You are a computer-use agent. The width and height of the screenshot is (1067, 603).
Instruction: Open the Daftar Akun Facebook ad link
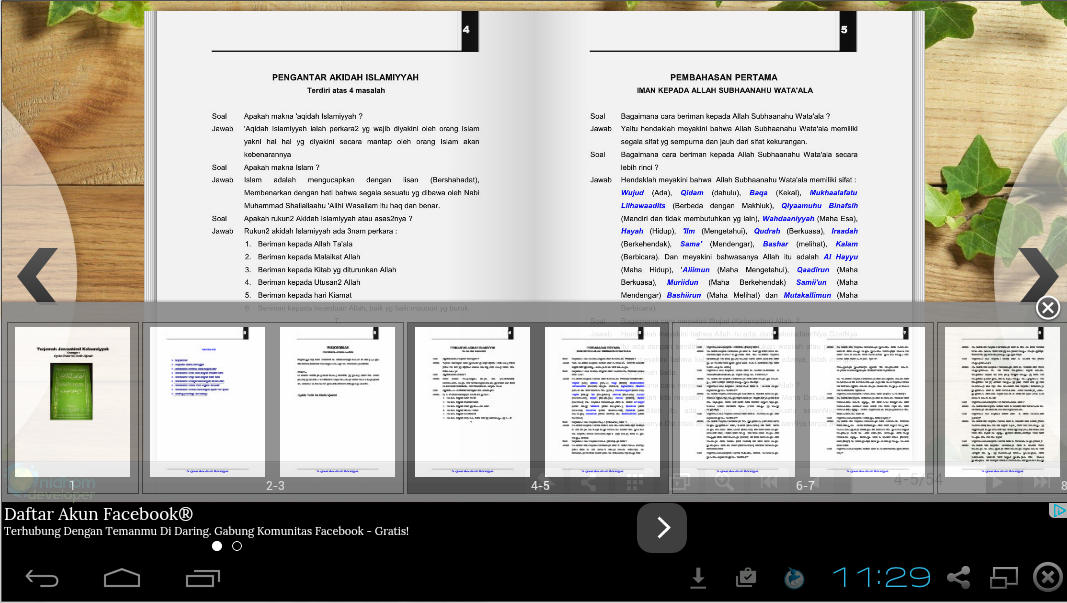tap(98, 514)
